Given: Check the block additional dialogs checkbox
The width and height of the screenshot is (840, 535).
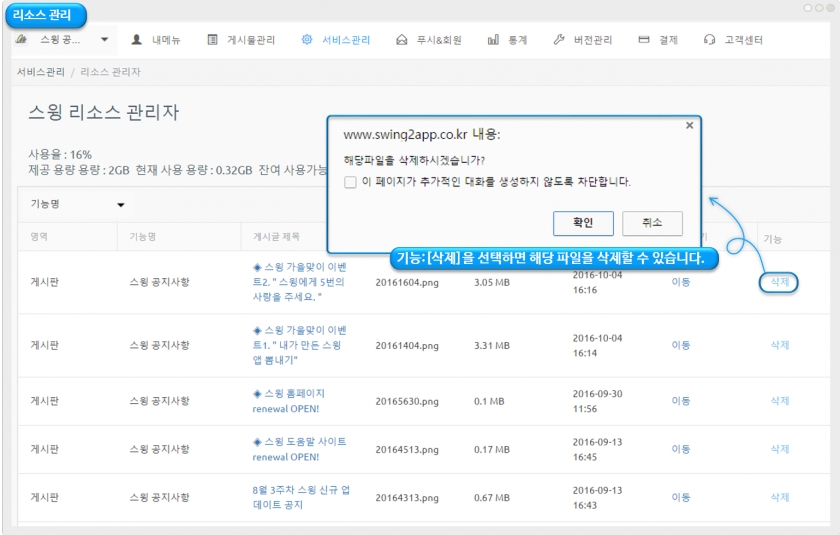Looking at the screenshot, I should pos(350,182).
